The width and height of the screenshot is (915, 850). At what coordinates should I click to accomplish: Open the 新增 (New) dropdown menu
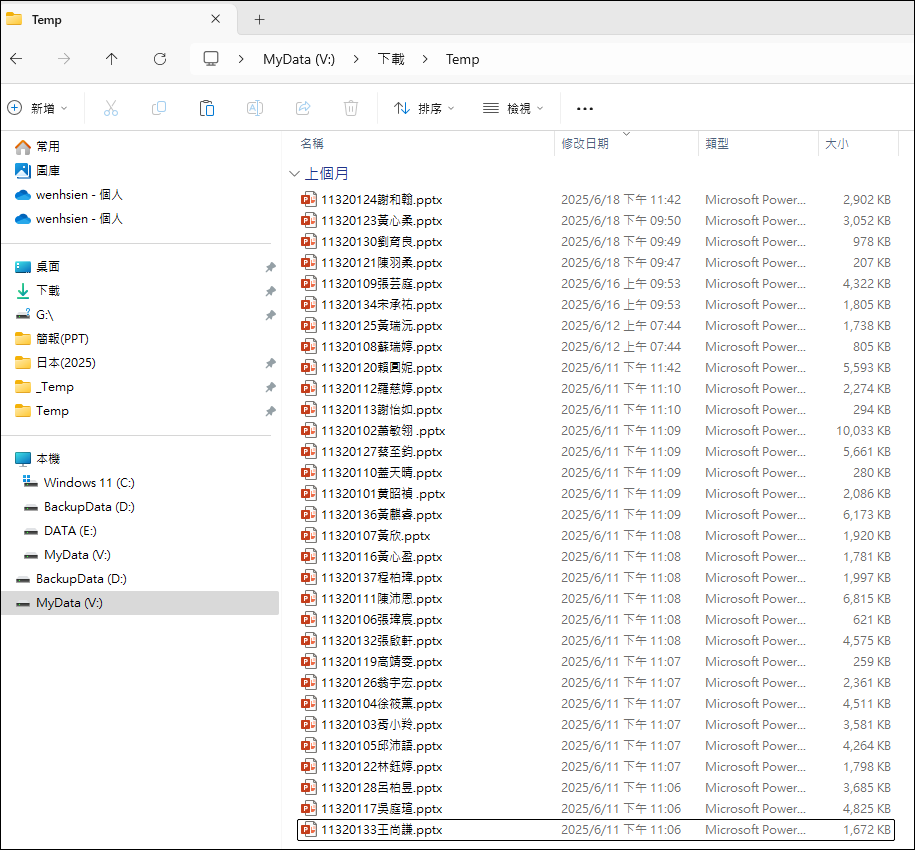pyautogui.click(x=38, y=108)
